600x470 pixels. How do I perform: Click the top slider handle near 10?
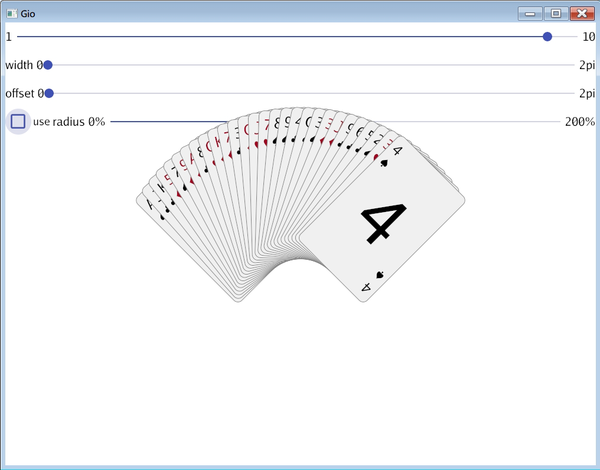click(x=547, y=37)
